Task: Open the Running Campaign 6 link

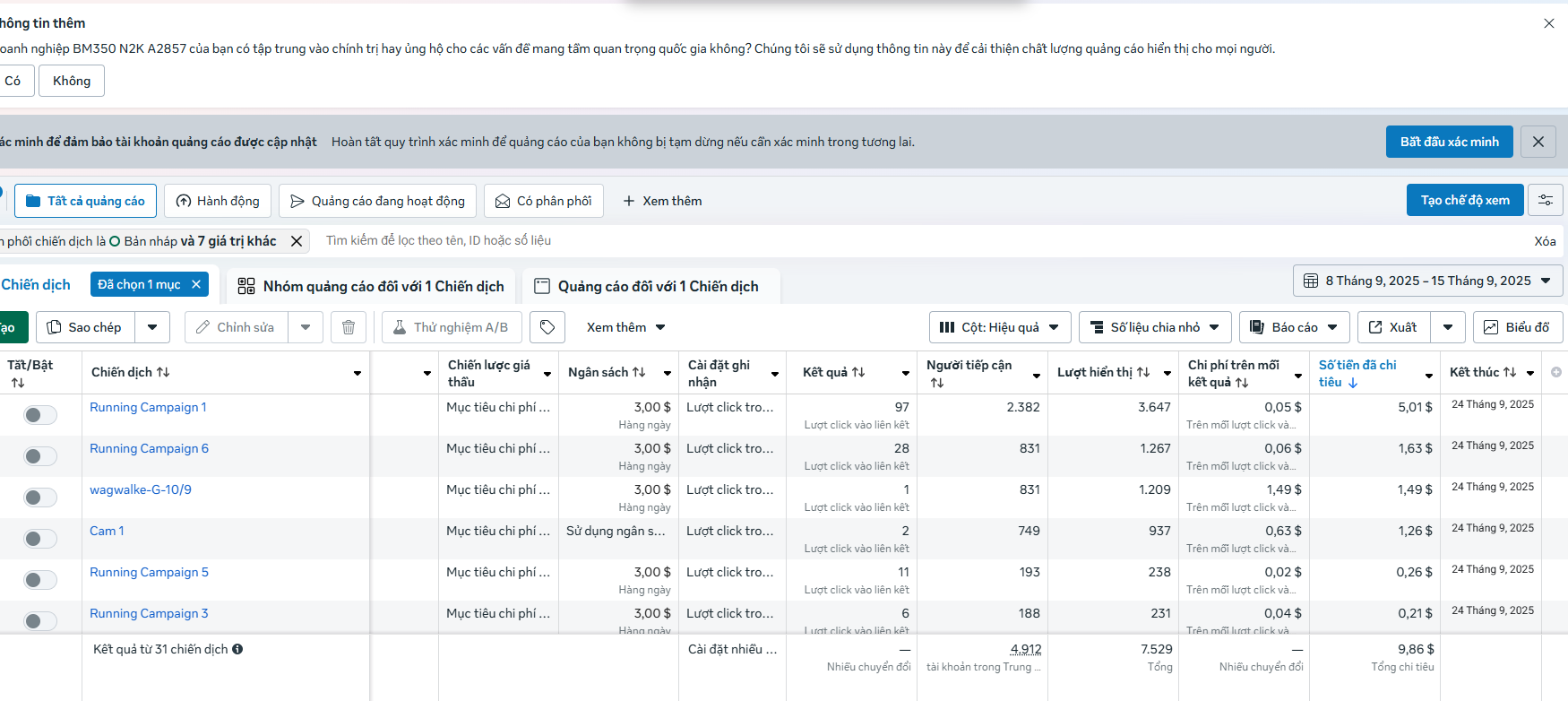Action: point(149,448)
